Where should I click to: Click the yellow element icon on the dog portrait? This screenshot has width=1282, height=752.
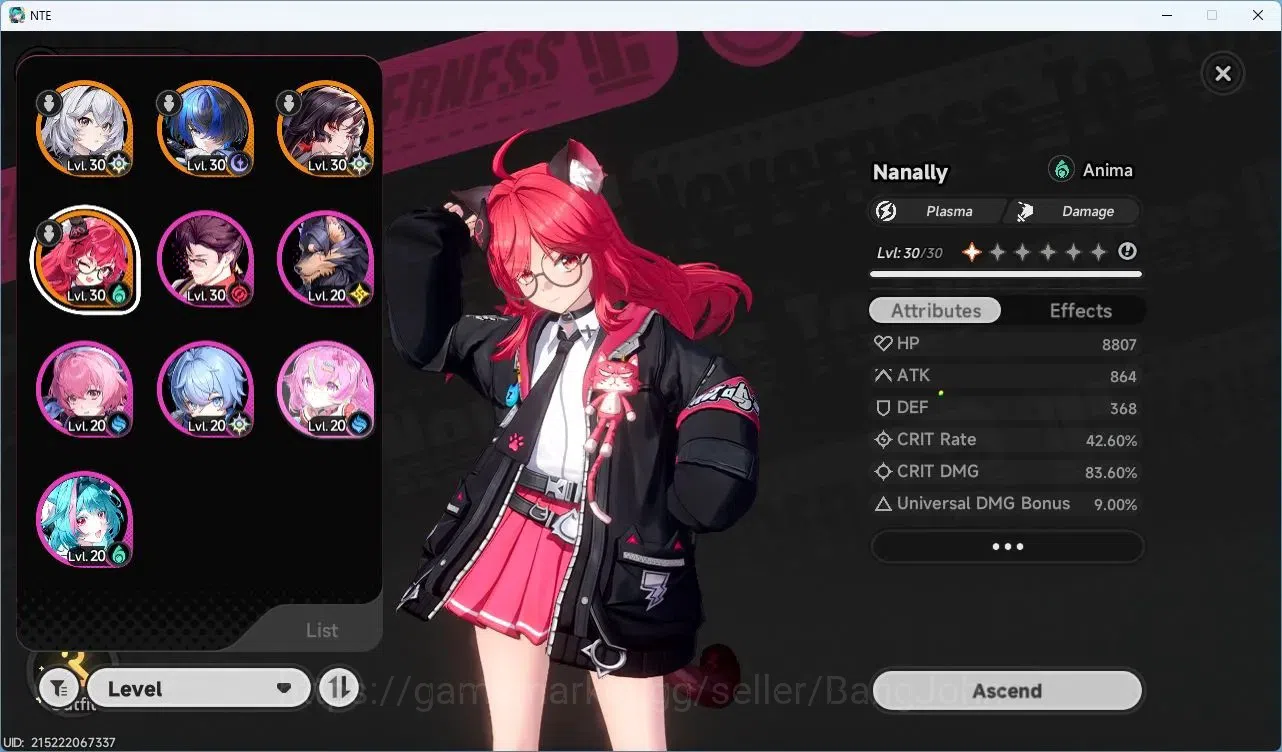[x=358, y=294]
